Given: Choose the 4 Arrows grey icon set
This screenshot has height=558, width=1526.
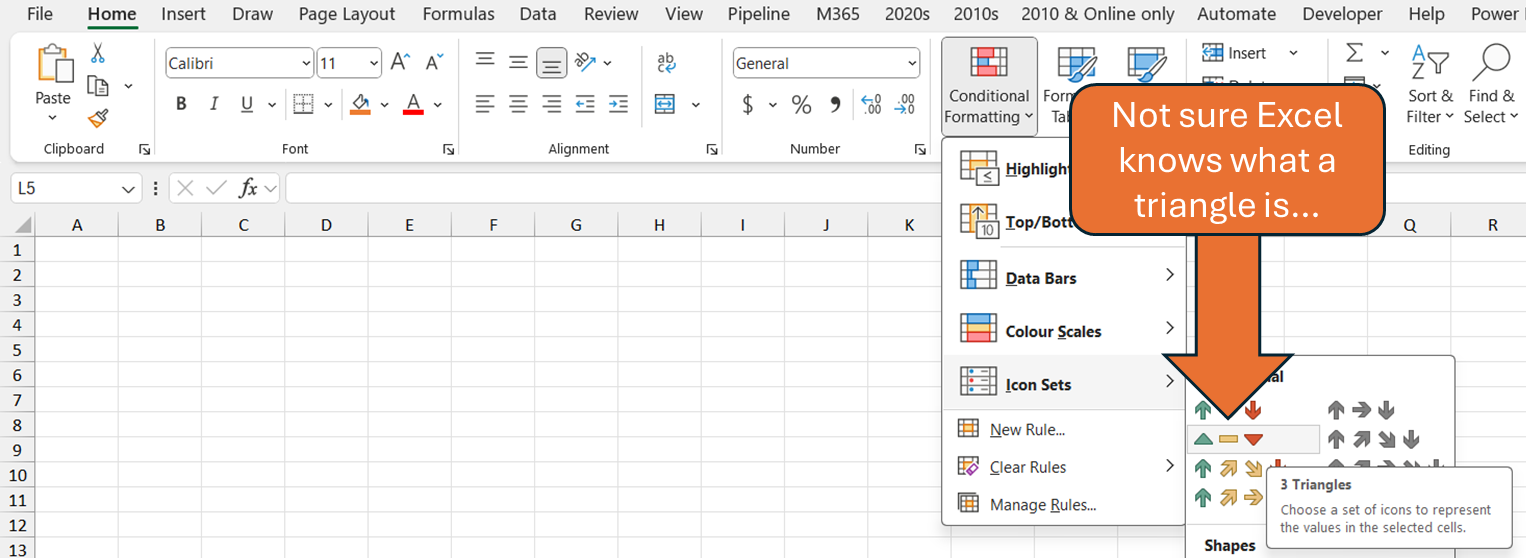Looking at the screenshot, I should coord(1373,439).
